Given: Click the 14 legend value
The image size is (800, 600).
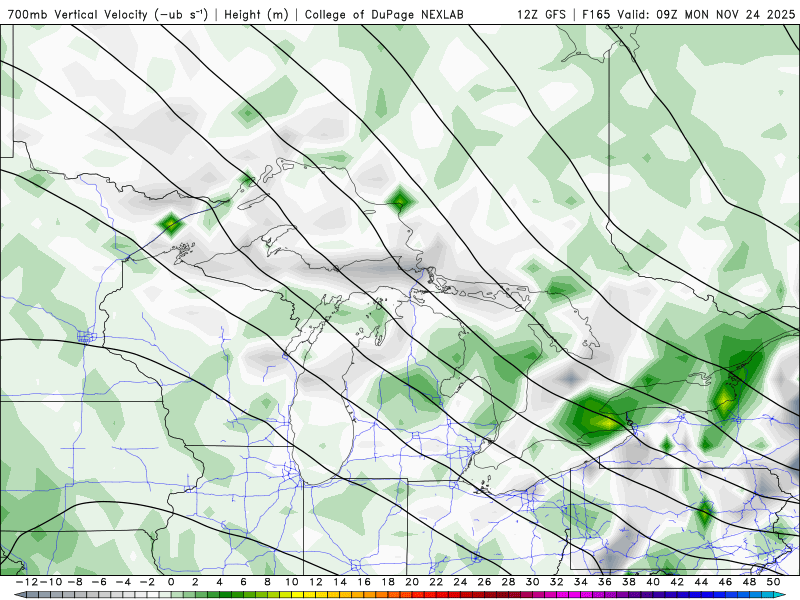Looking at the screenshot, I should click(340, 582).
